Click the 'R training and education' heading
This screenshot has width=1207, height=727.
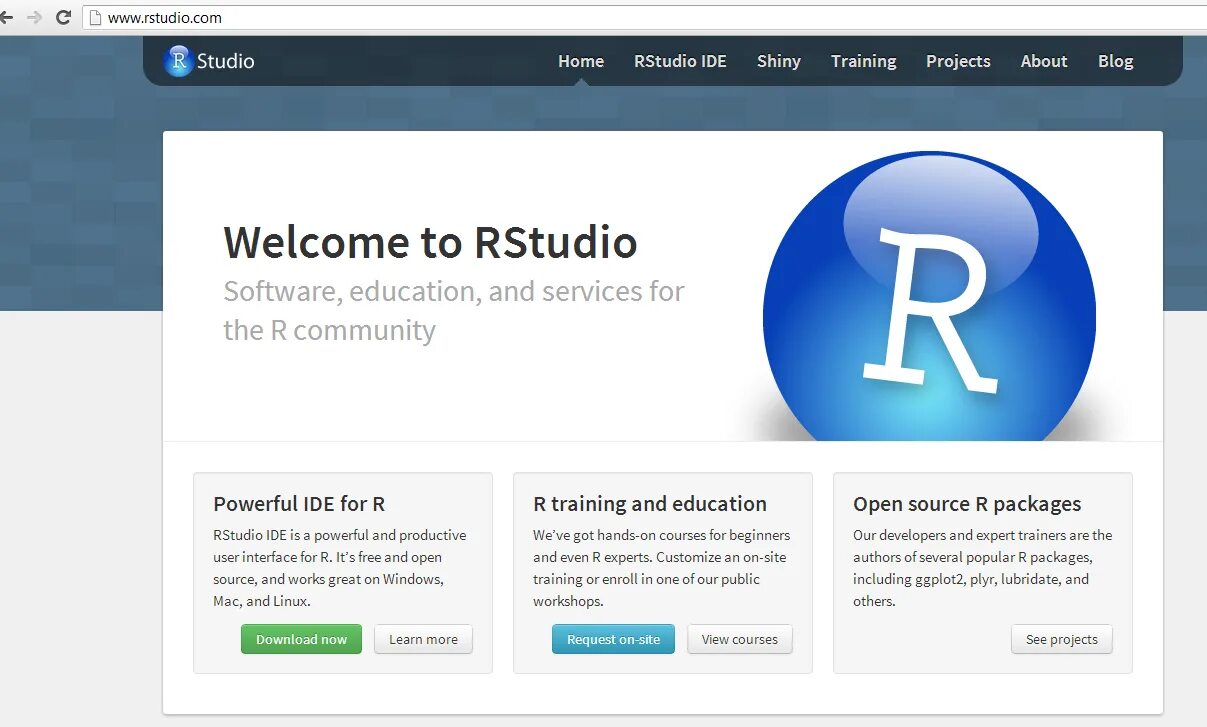point(650,504)
